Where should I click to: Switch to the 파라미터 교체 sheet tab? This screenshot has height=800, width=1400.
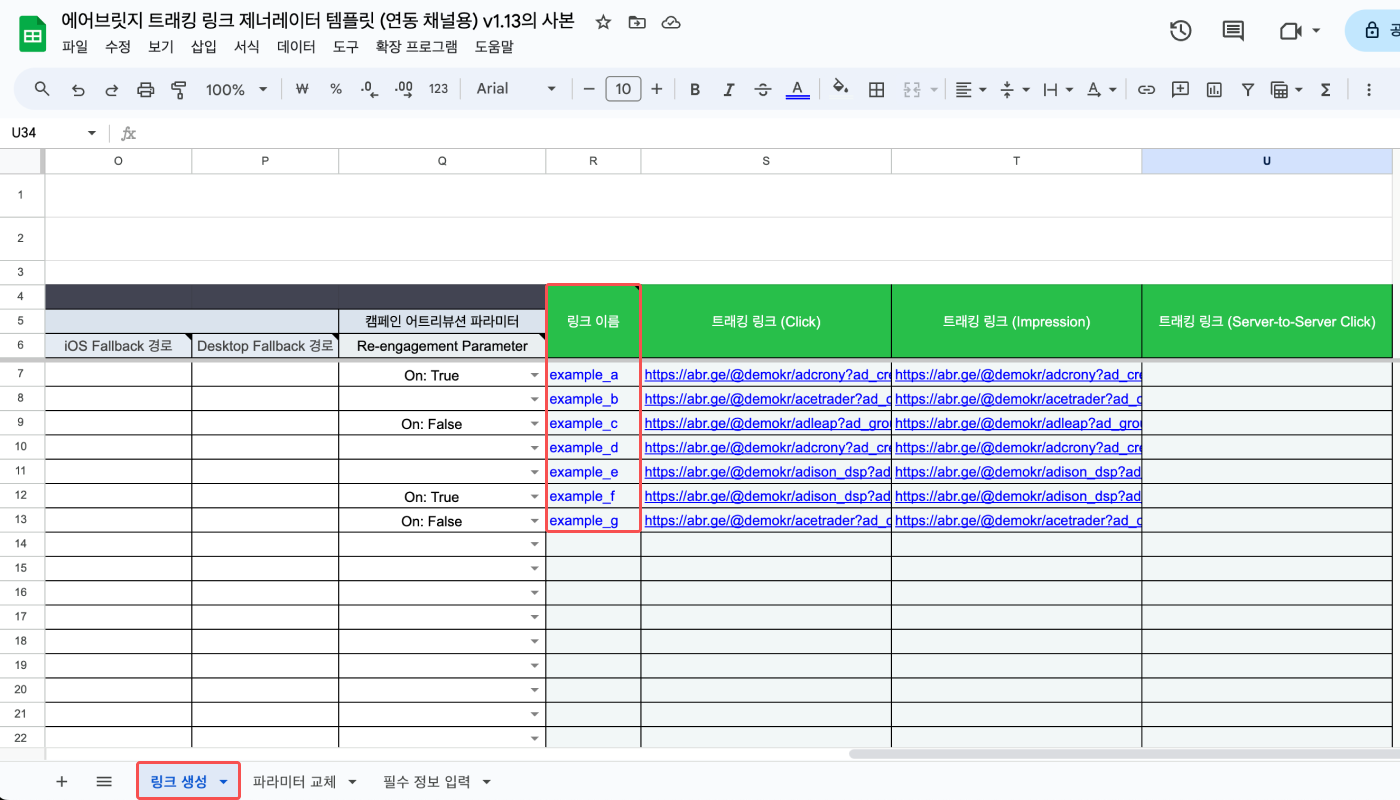click(294, 782)
